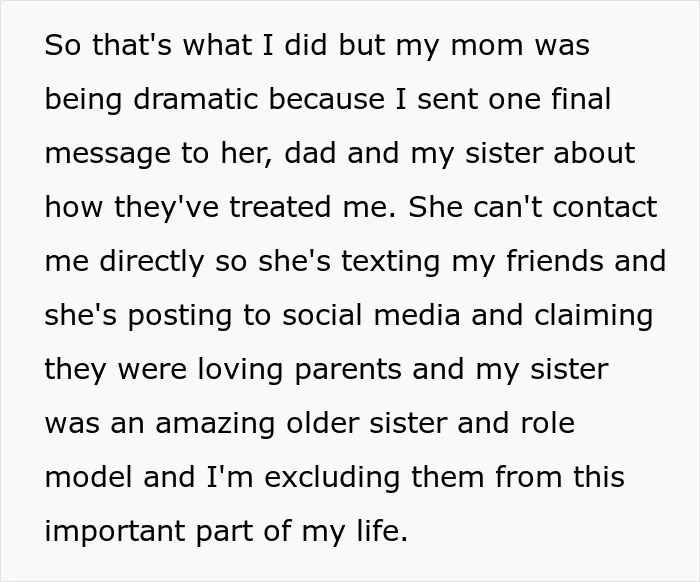Click the word "texting" in the paragraph
Screen dimensions: 700x582
tap(391, 262)
